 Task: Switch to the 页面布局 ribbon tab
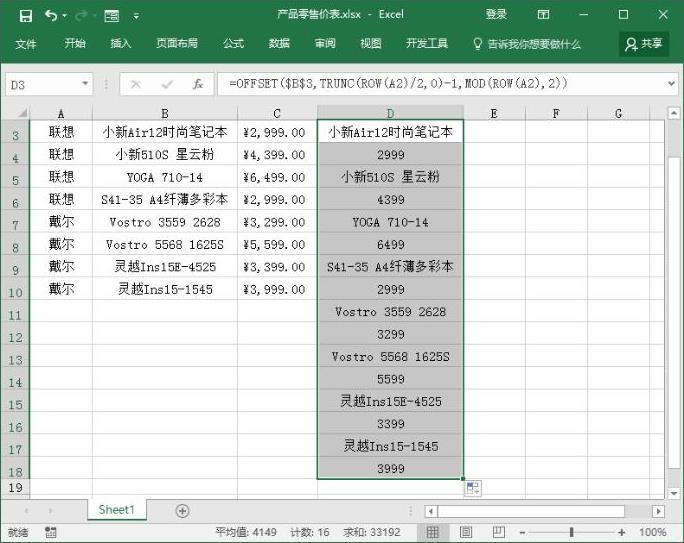(x=177, y=43)
